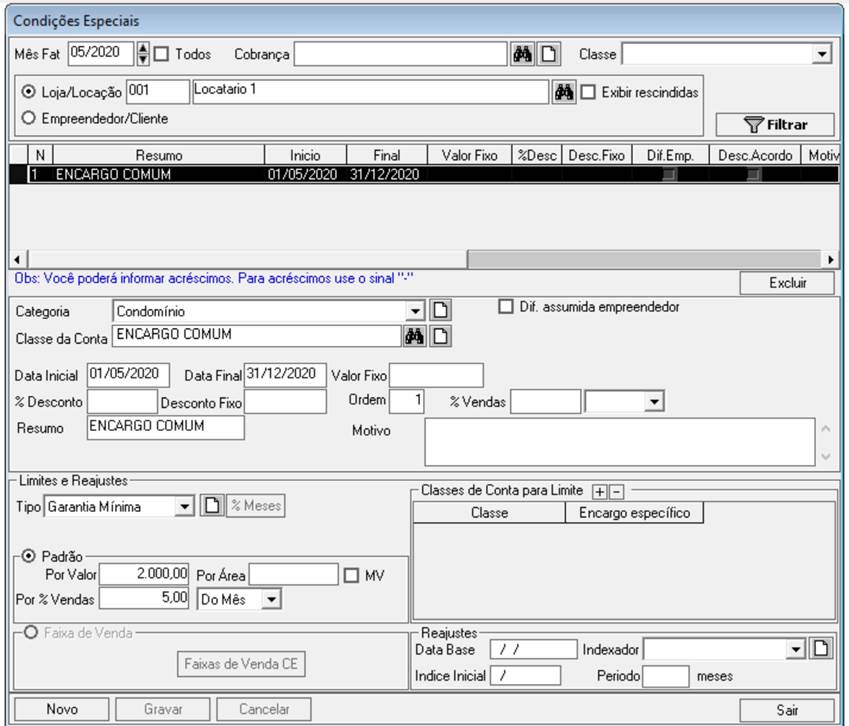Image resolution: width=849 pixels, height=726 pixels.
Task: Select the Faixa de Venda radio button
Action: click(x=30, y=632)
